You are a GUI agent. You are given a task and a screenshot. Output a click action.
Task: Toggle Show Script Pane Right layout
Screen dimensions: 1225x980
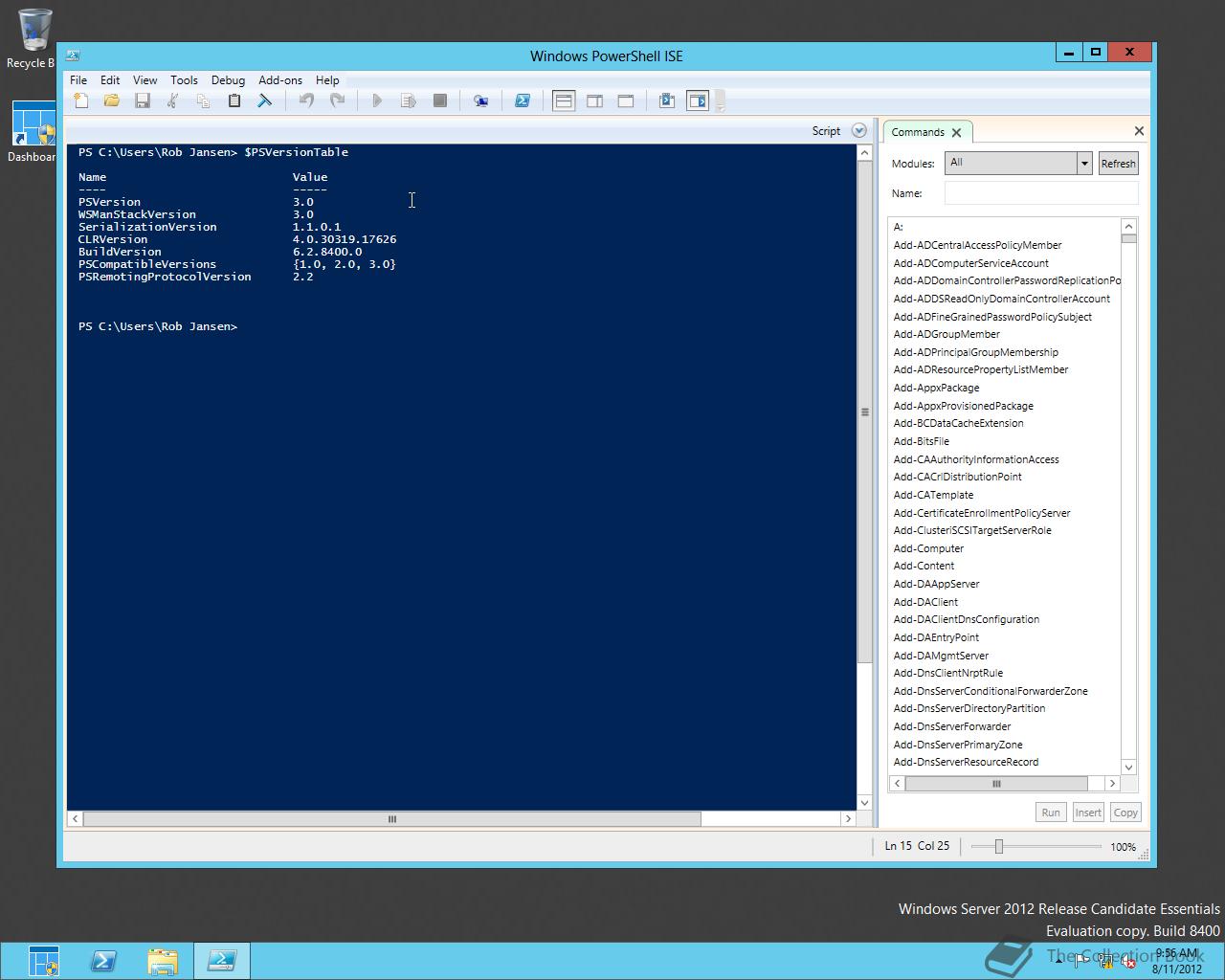594,100
